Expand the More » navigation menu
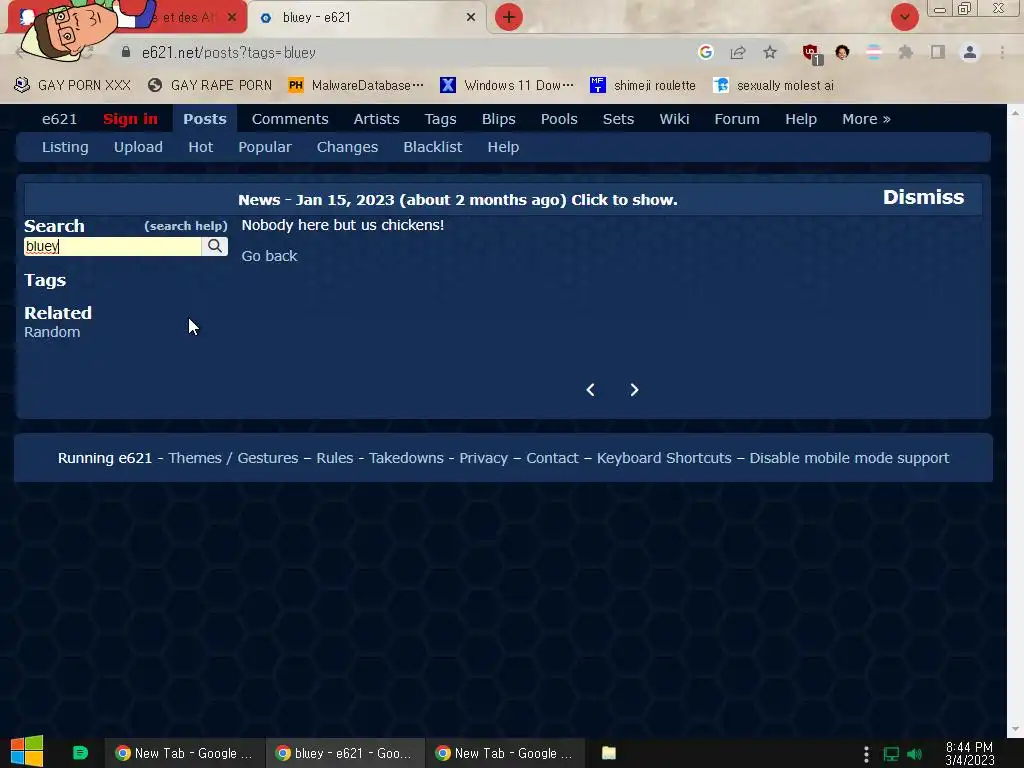 click(866, 119)
